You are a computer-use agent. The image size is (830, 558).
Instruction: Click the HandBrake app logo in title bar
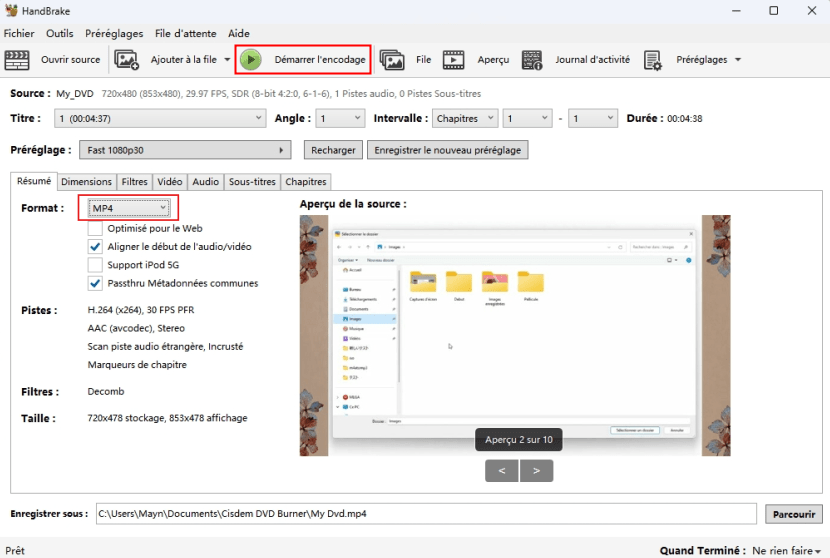pos(11,11)
